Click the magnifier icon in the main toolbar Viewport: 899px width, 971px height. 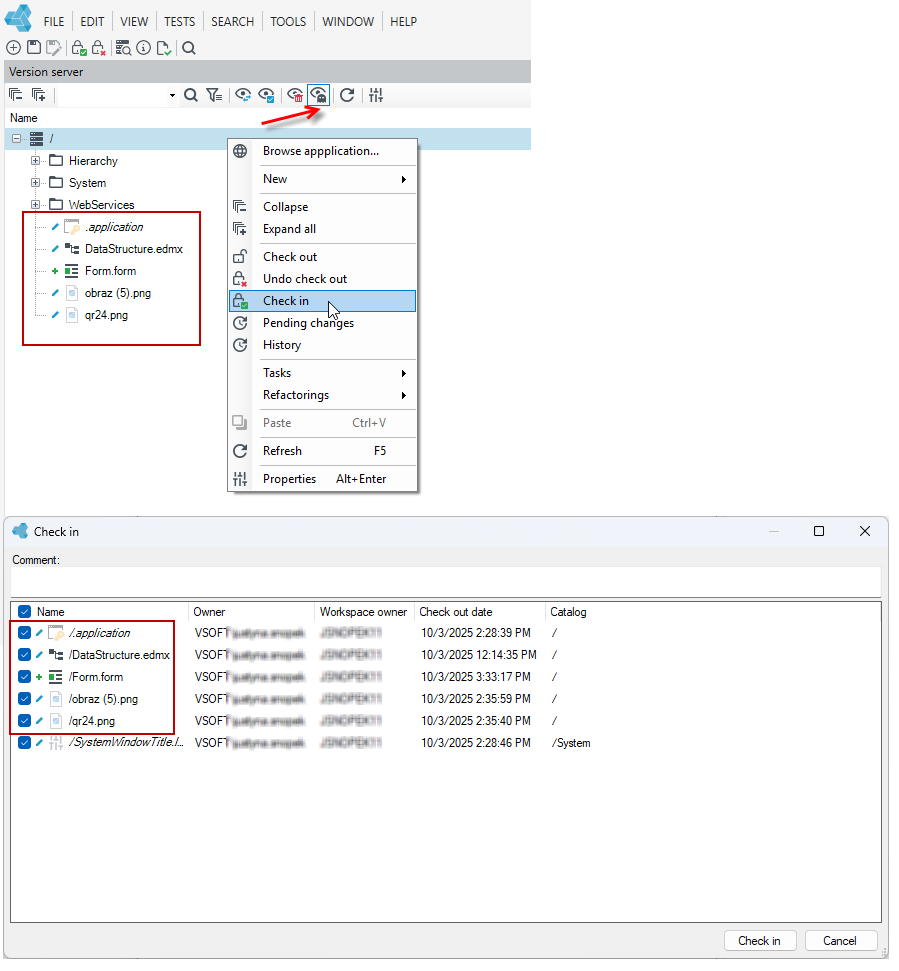click(189, 48)
